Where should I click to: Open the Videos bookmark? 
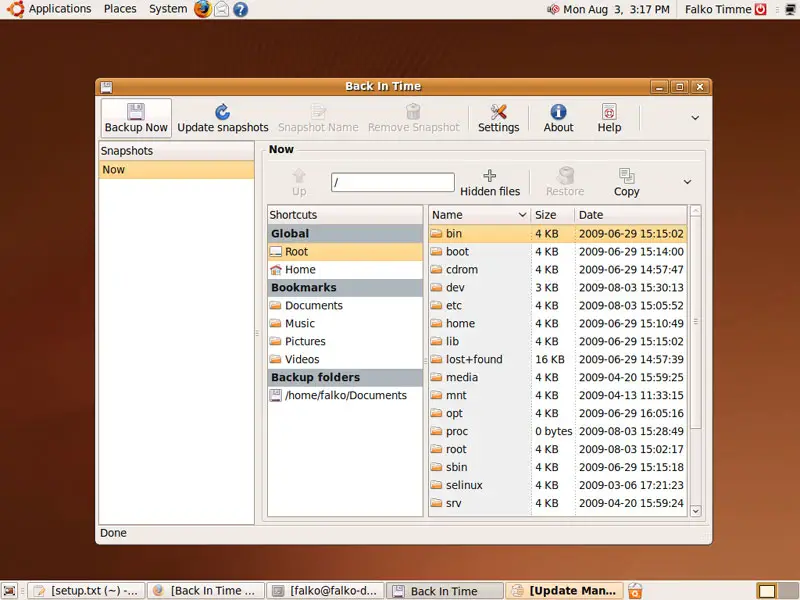[345, 359]
